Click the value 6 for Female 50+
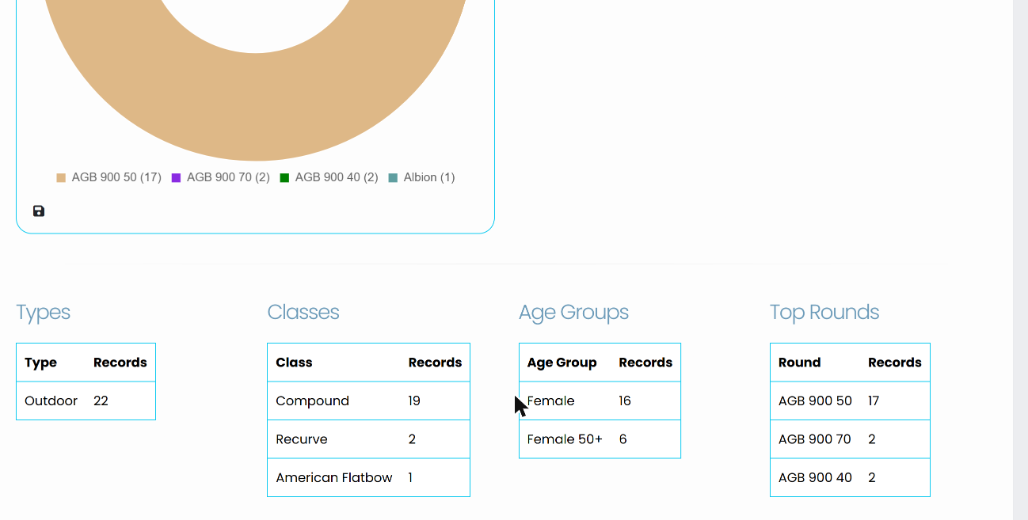The height and width of the screenshot is (520, 1028). (623, 439)
